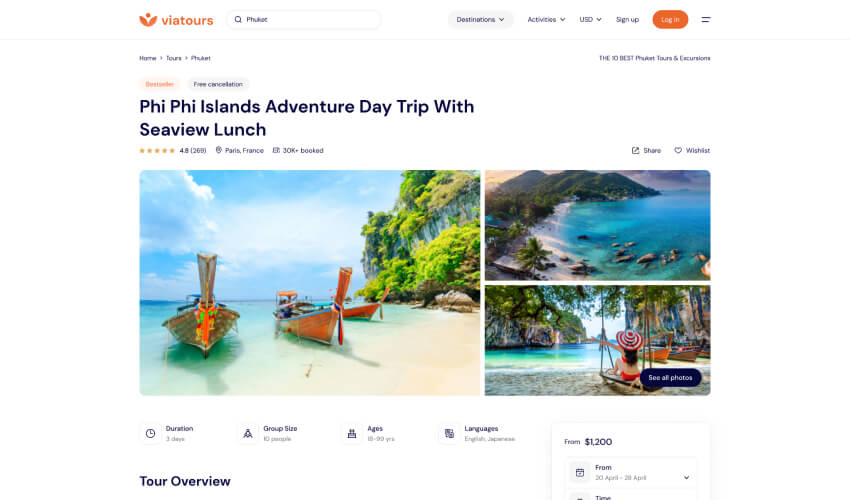Click the Sign up link
This screenshot has height=500, width=850.
627,20
